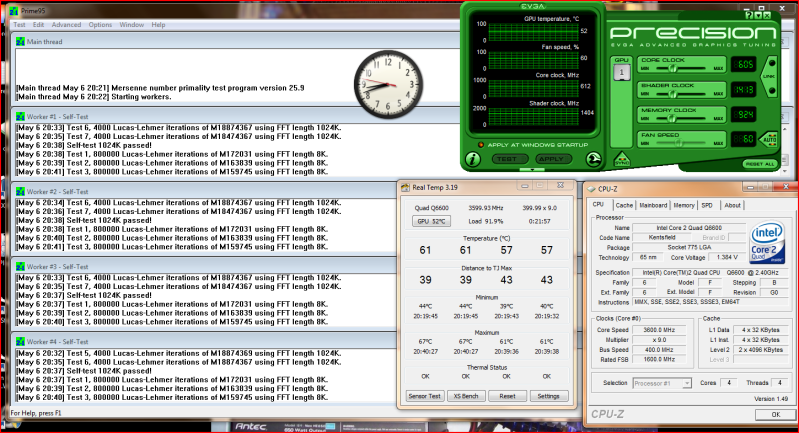Click the Shader Clock slider handle
This screenshot has width=799, height=433.
point(673,94)
